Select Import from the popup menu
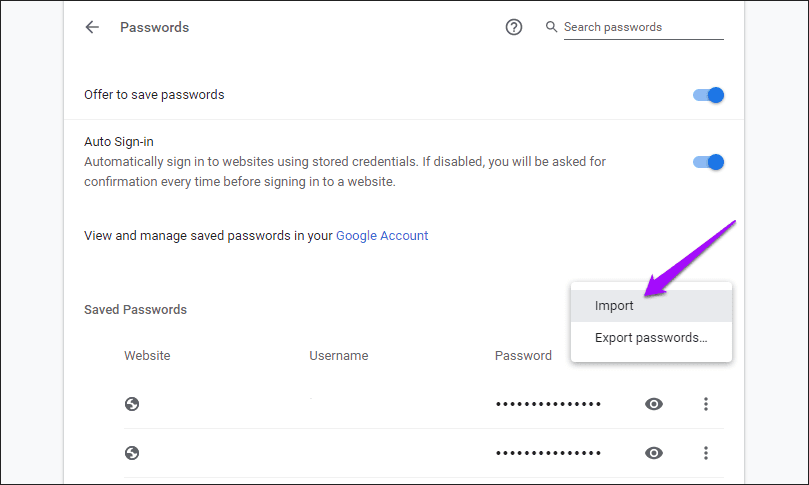 point(614,306)
